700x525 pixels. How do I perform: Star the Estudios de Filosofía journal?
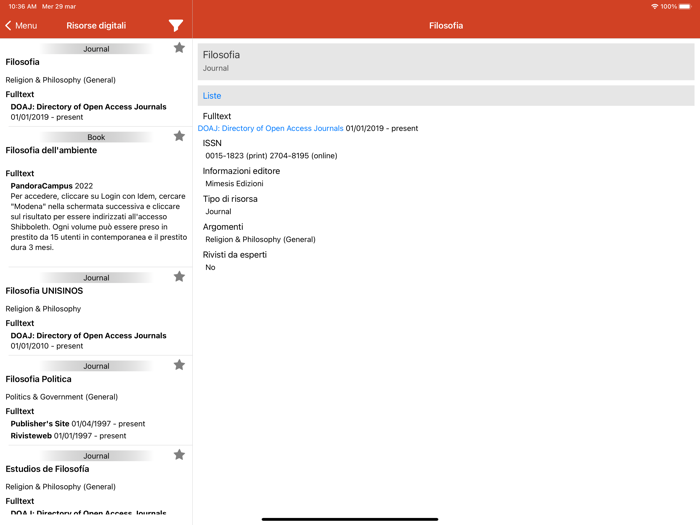pyautogui.click(x=179, y=455)
